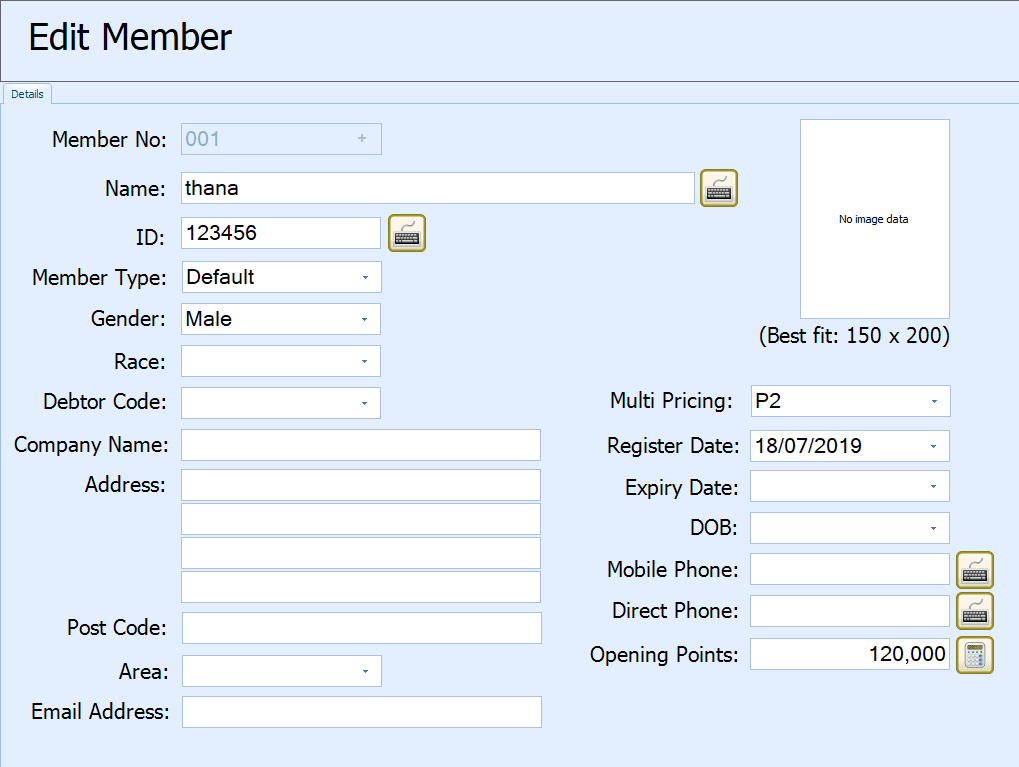Open keyboard icon beside Mobile Phone
Viewport: 1019px width, 767px height.
[x=974, y=570]
